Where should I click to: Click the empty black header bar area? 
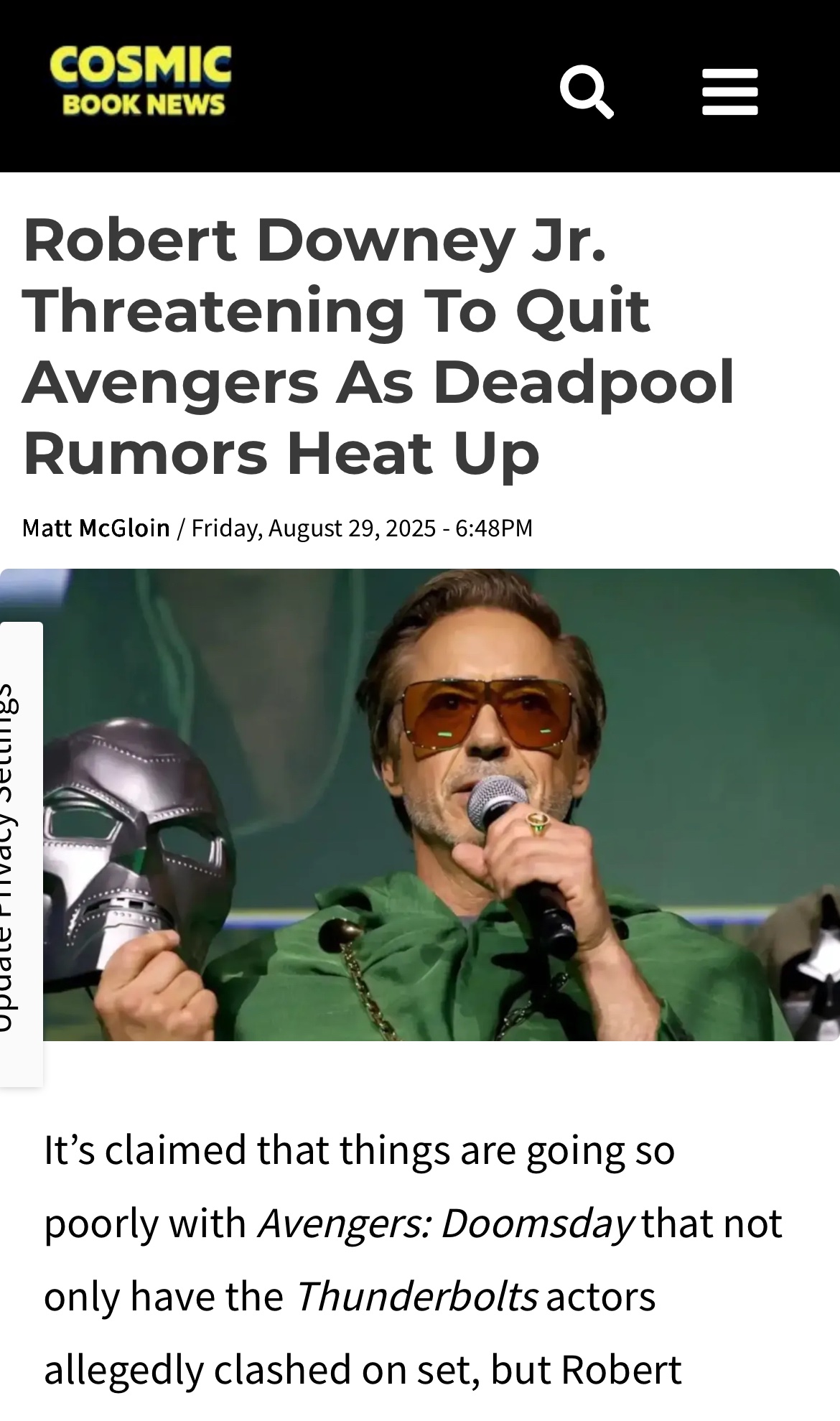(395, 86)
